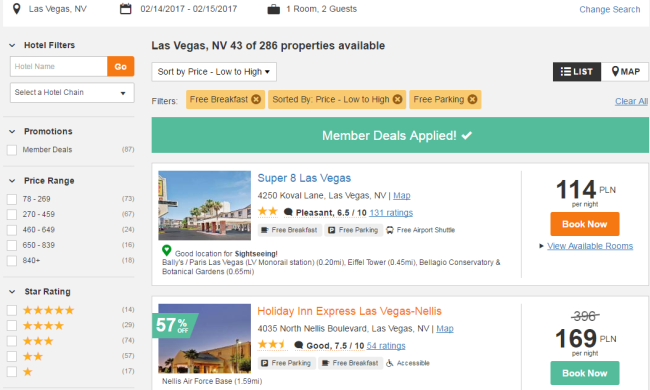The height and width of the screenshot is (390, 650).
Task: Switch to the MAP view tab
Action: [625, 72]
